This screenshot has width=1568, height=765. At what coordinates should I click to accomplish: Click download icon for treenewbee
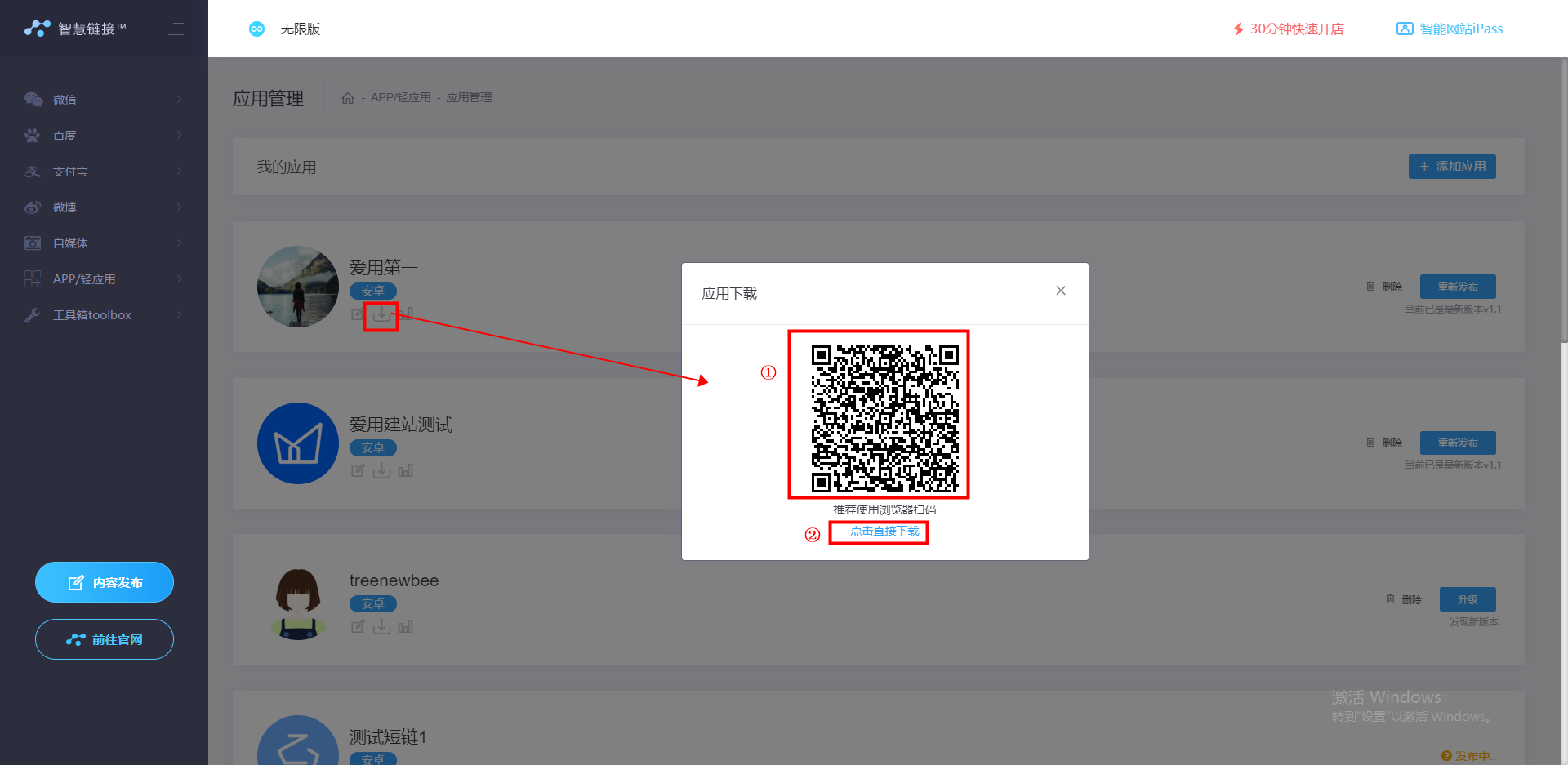pos(381,626)
